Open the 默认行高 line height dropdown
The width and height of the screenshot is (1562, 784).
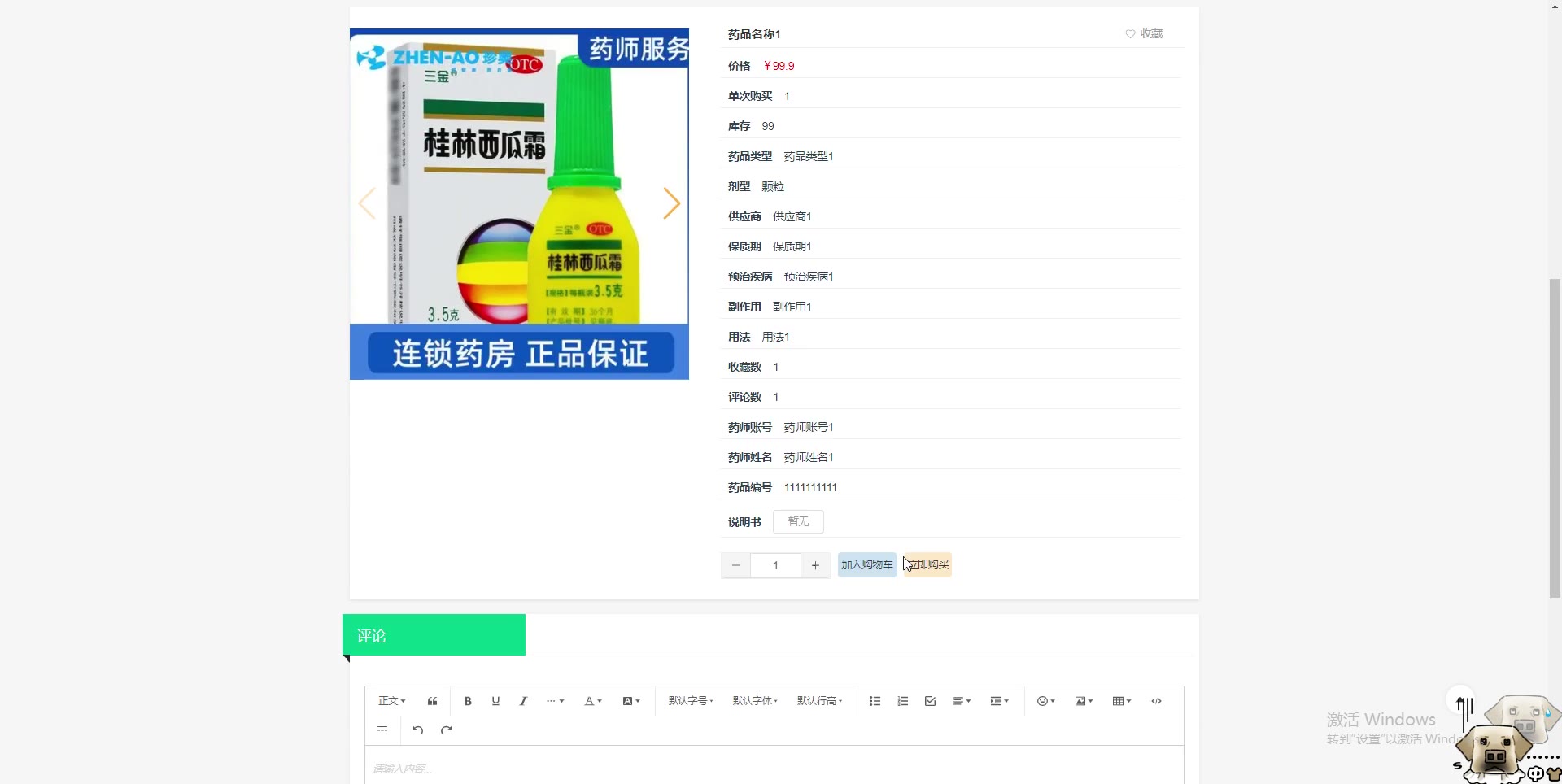[819, 701]
